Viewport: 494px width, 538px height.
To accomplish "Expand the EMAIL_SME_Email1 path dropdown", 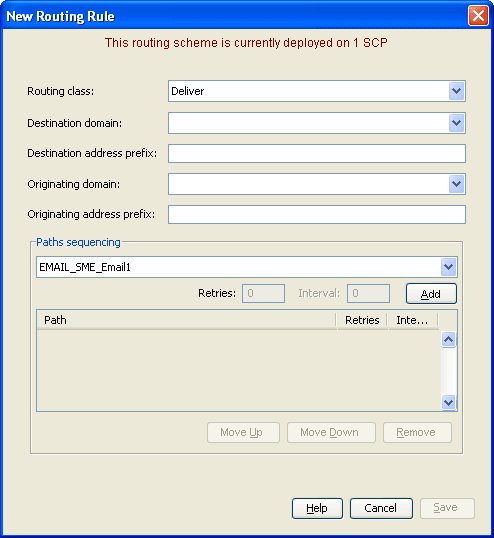I will point(449,267).
